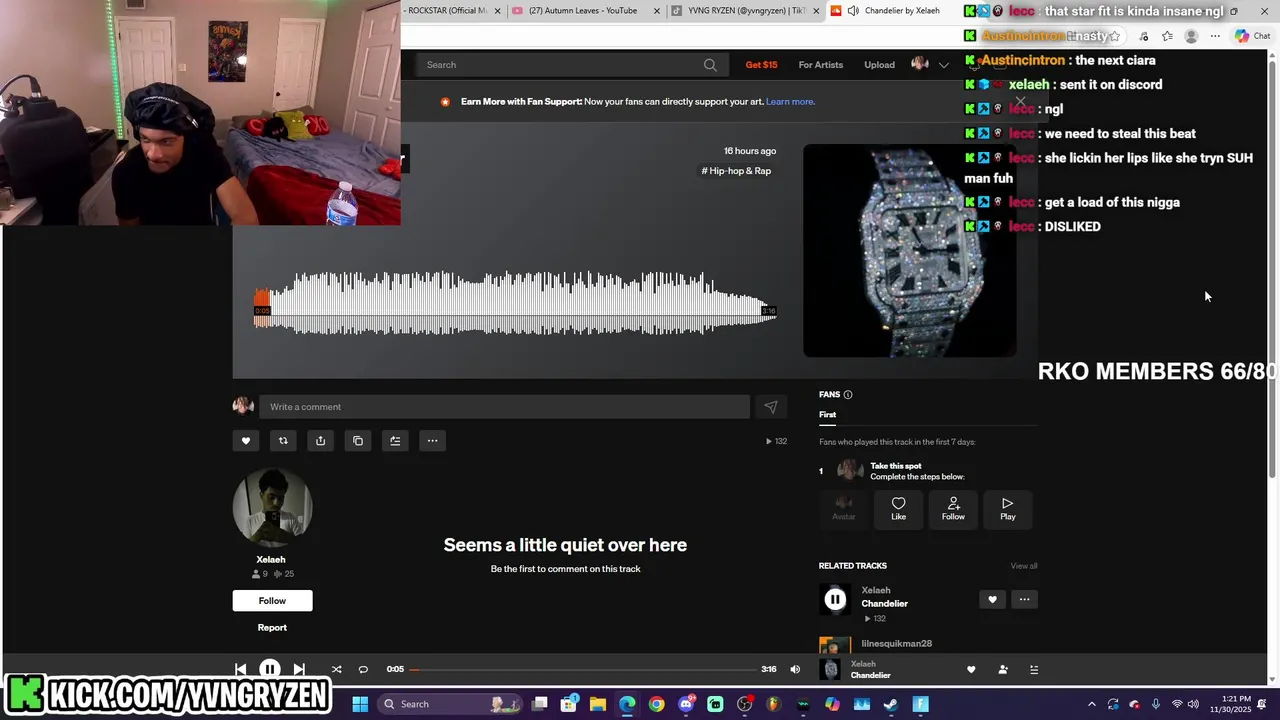Pause playback in the bottom player

pyautogui.click(x=270, y=669)
